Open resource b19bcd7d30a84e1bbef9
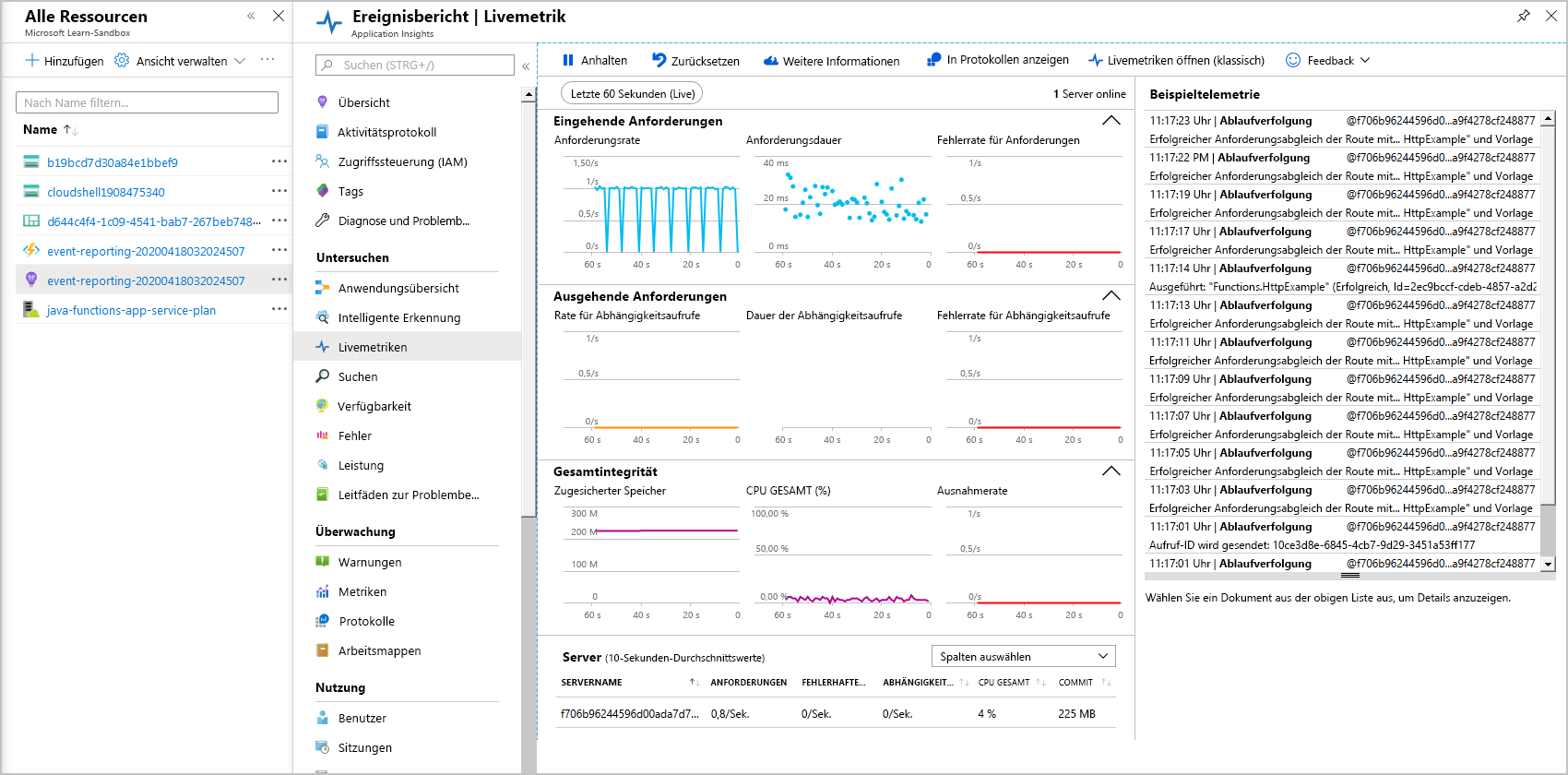This screenshot has height=775, width=1568. (113, 162)
